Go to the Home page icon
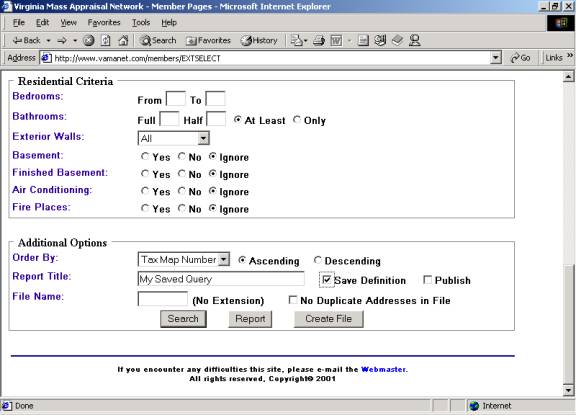The image size is (576, 415). tap(123, 40)
